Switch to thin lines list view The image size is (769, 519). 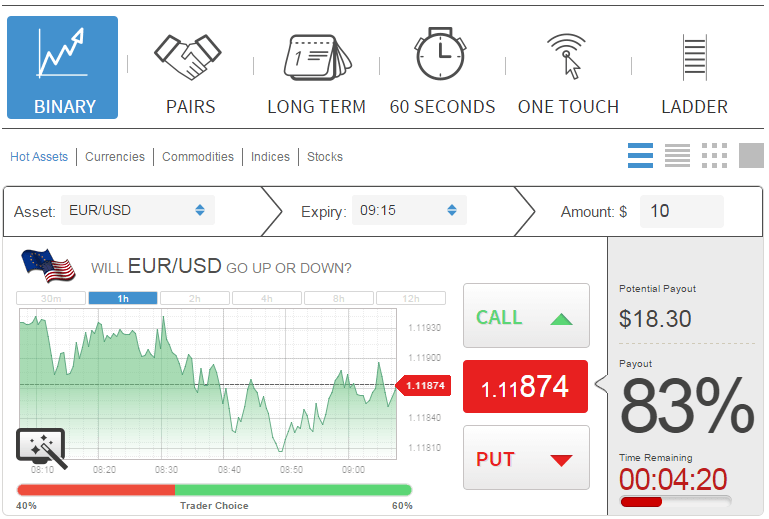[677, 156]
